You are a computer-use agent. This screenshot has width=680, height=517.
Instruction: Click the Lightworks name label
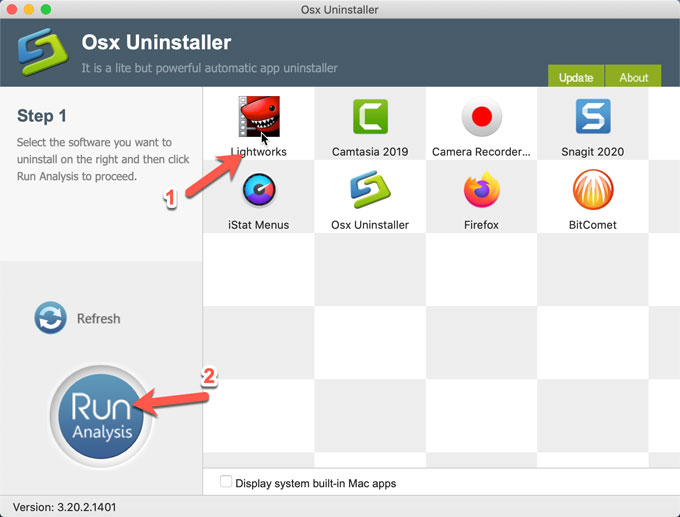click(259, 152)
